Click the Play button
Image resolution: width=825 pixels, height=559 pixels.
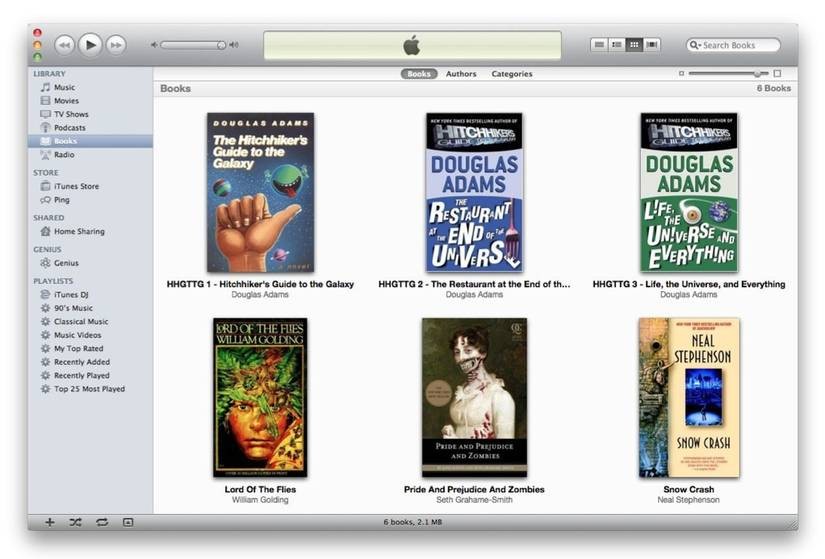90,45
